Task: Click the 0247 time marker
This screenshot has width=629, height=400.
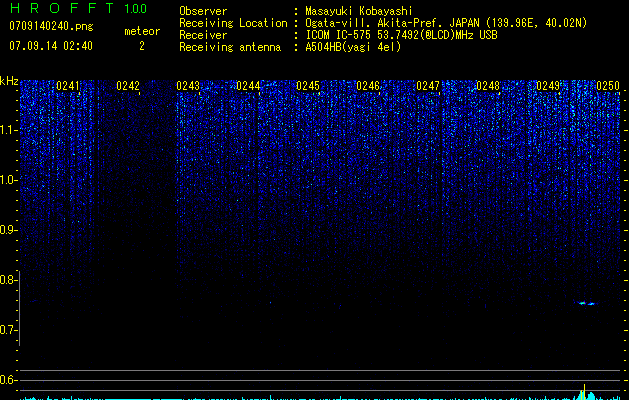Action: [428, 86]
